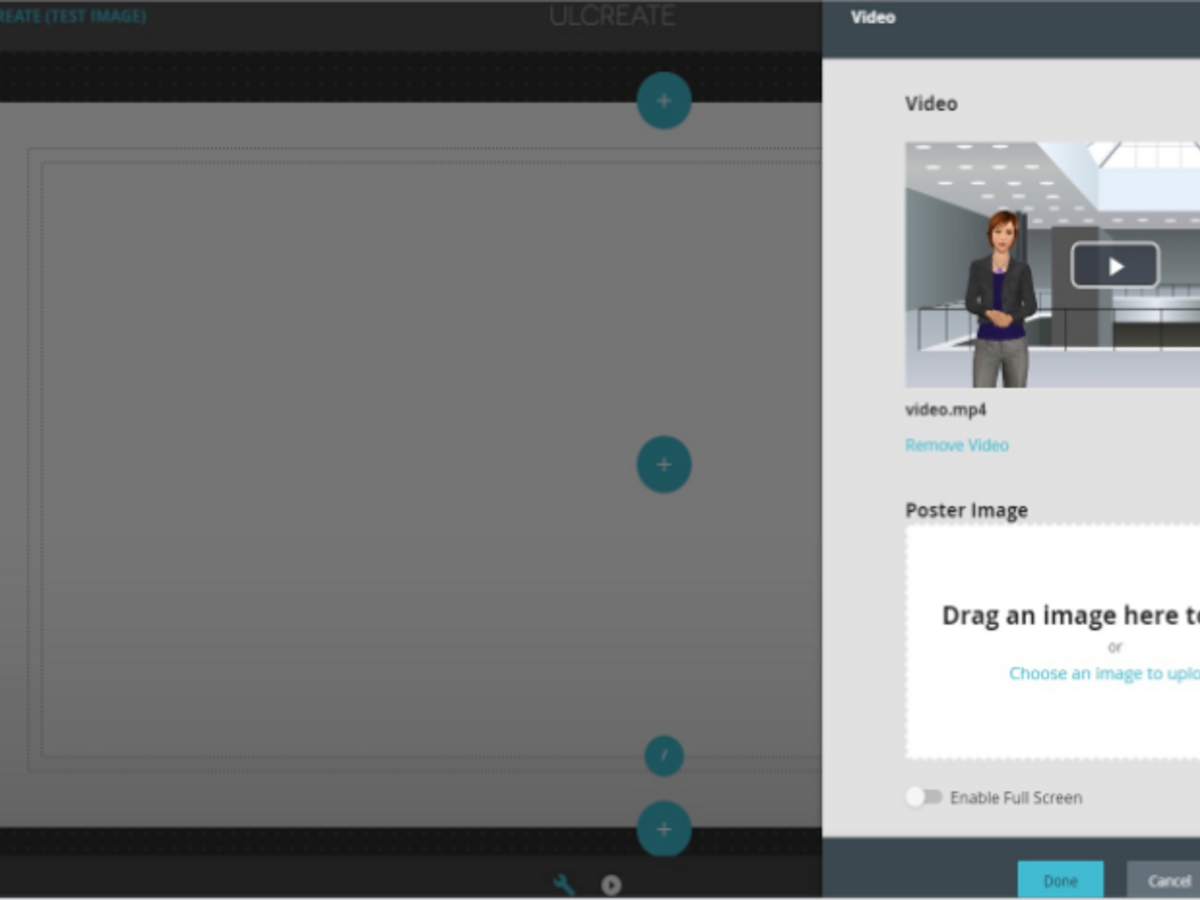The image size is (1200, 900).
Task: Click the middle plus add-content button
Action: pyautogui.click(x=664, y=465)
